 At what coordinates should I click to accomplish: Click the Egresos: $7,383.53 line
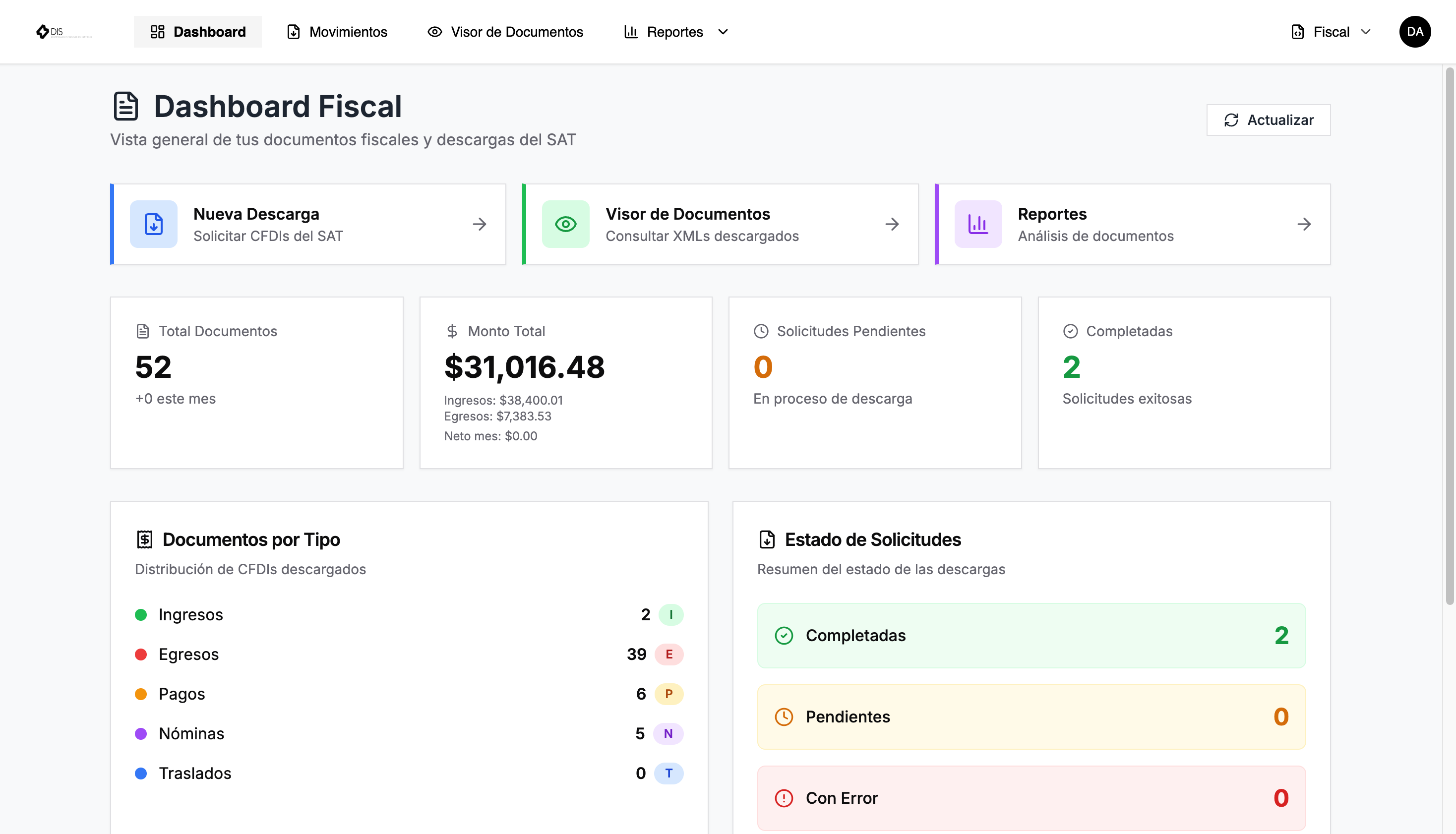498,417
